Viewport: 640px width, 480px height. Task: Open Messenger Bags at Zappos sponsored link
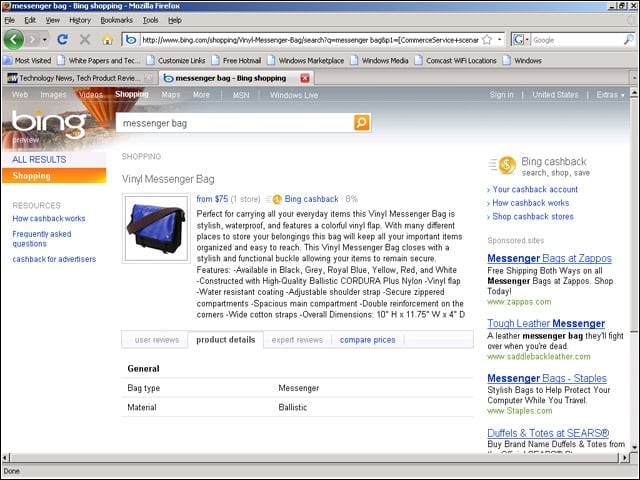pyautogui.click(x=549, y=258)
